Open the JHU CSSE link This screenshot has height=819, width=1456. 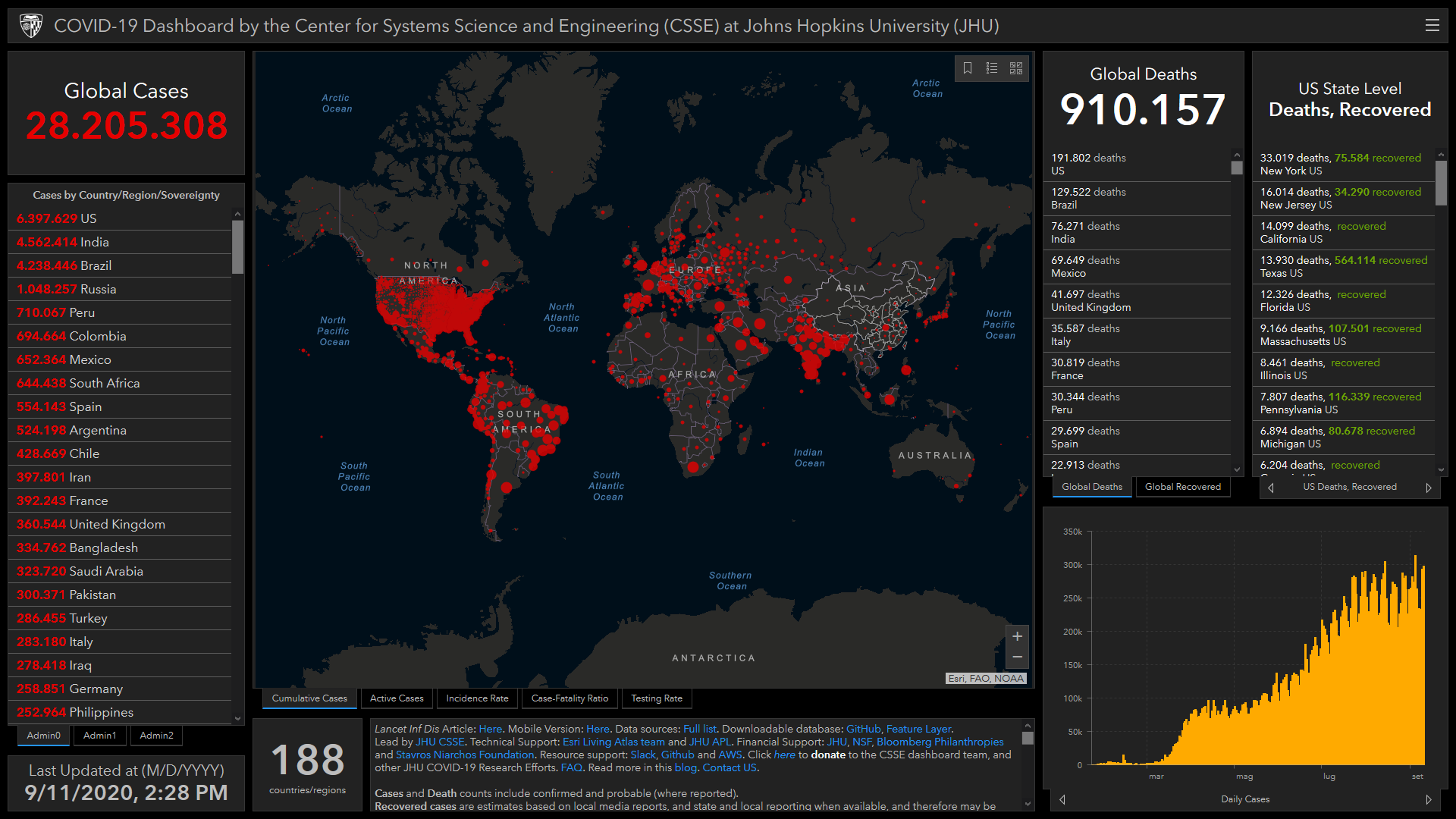440,742
